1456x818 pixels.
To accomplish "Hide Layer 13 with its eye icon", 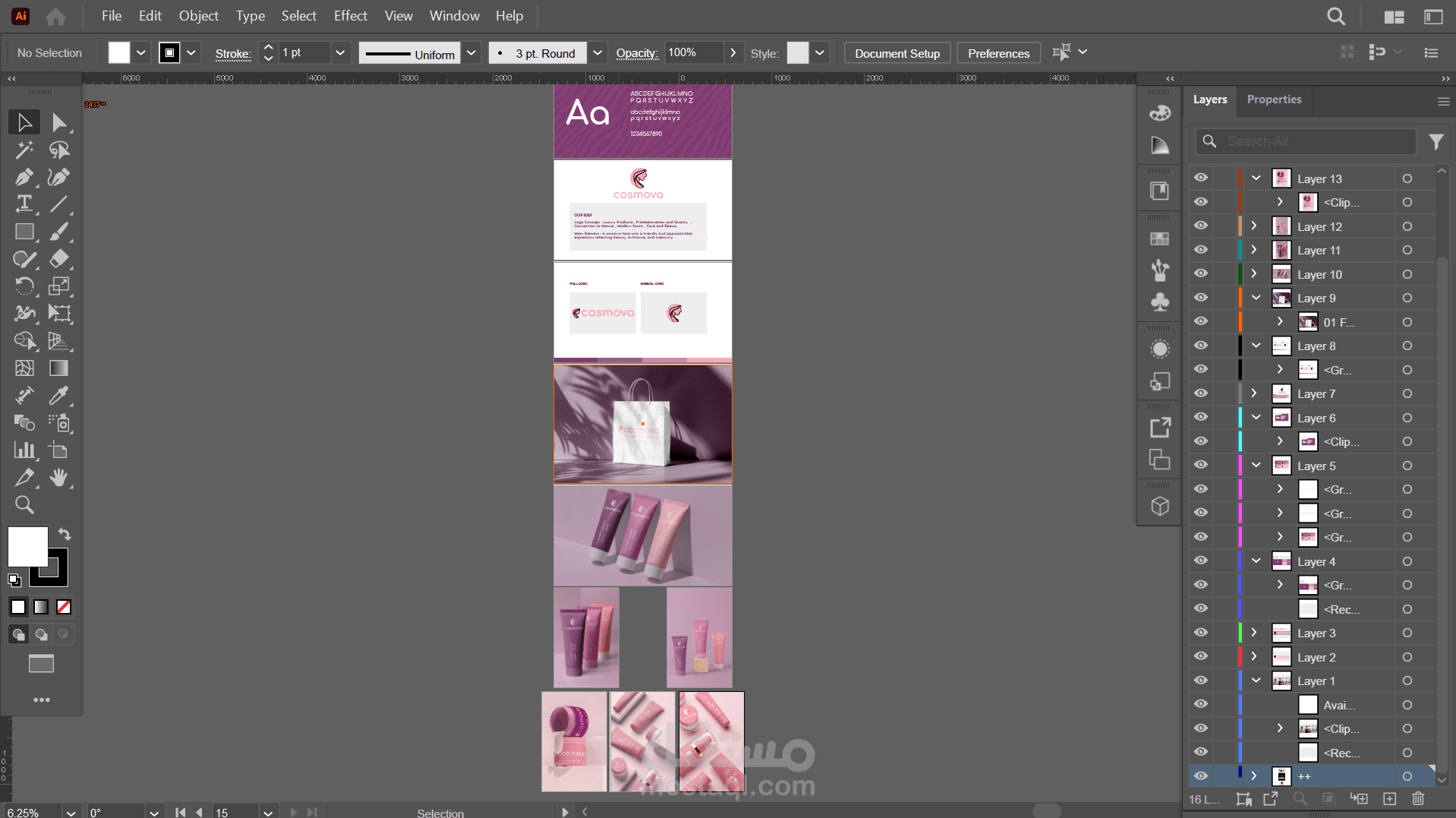I will pos(1201,178).
